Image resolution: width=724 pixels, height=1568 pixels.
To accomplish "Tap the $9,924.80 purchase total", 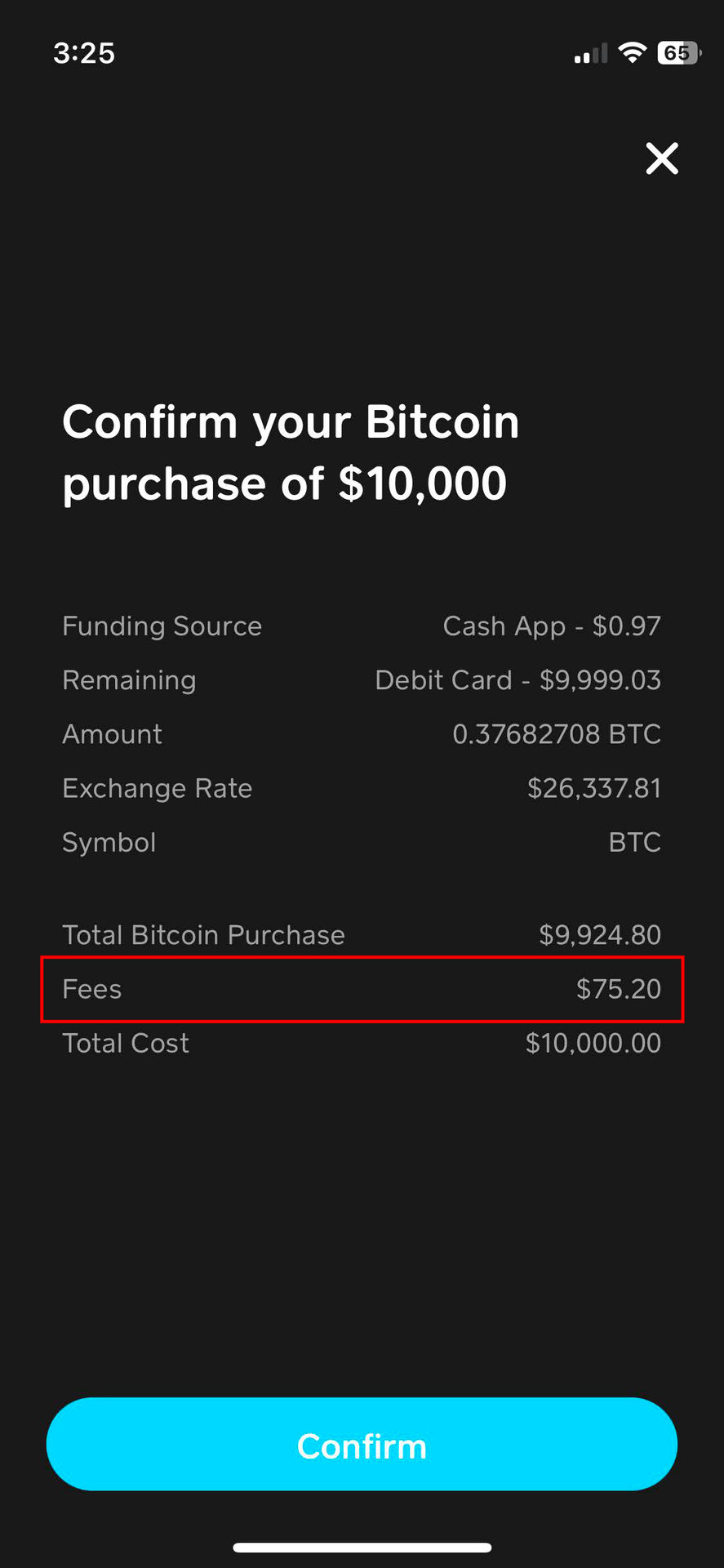I will 599,935.
